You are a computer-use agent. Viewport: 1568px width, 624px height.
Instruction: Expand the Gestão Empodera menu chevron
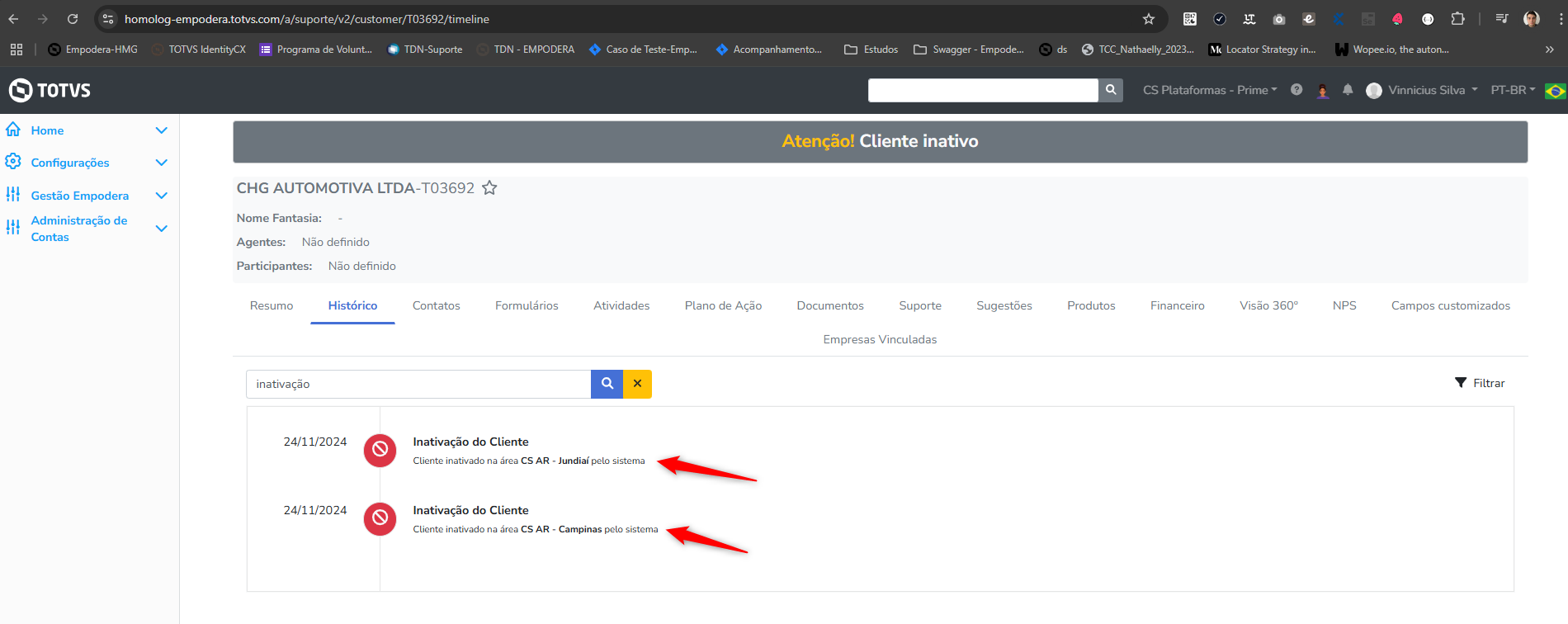tap(162, 196)
